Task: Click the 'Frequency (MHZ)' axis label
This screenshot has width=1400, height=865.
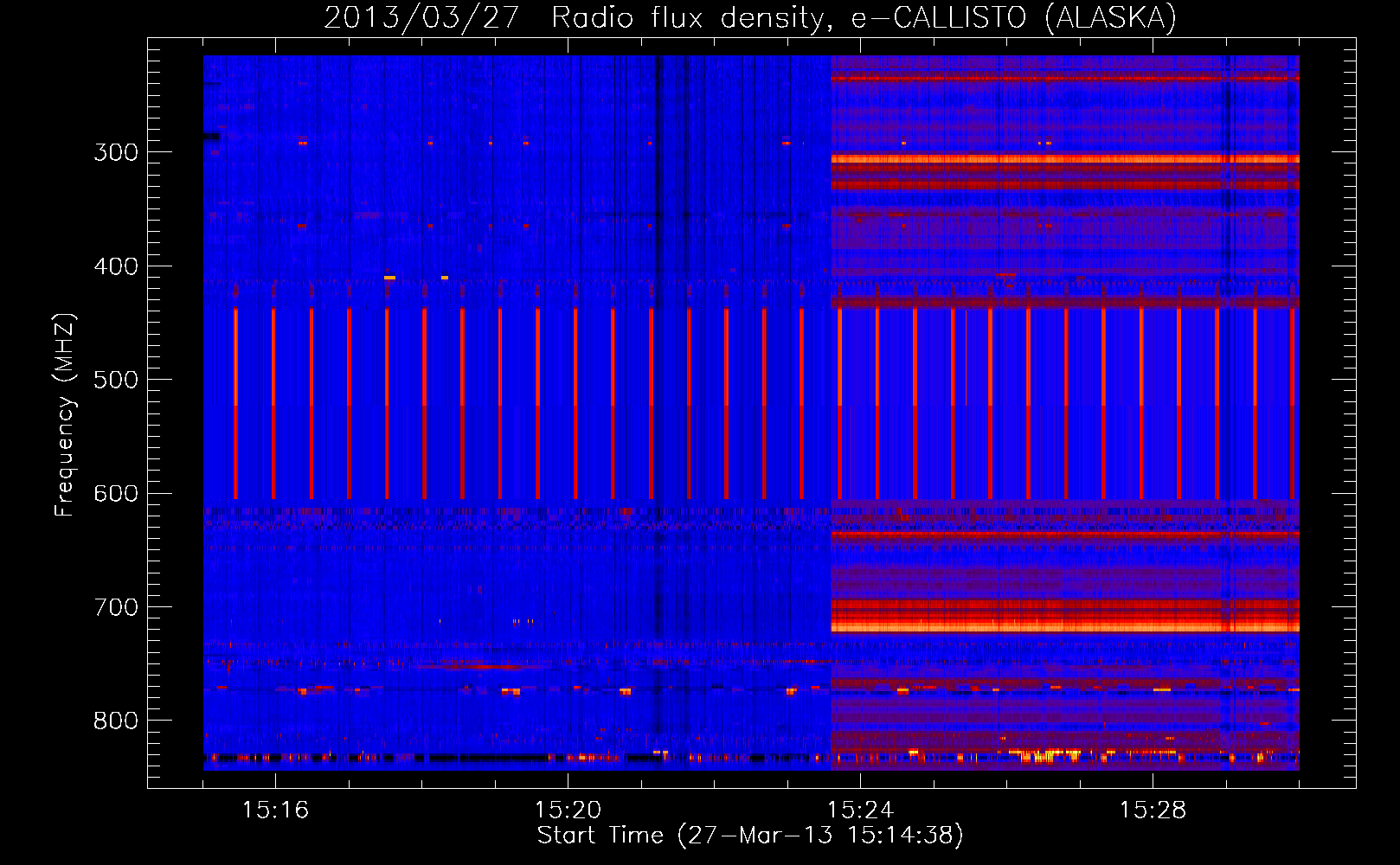Action: point(66,414)
